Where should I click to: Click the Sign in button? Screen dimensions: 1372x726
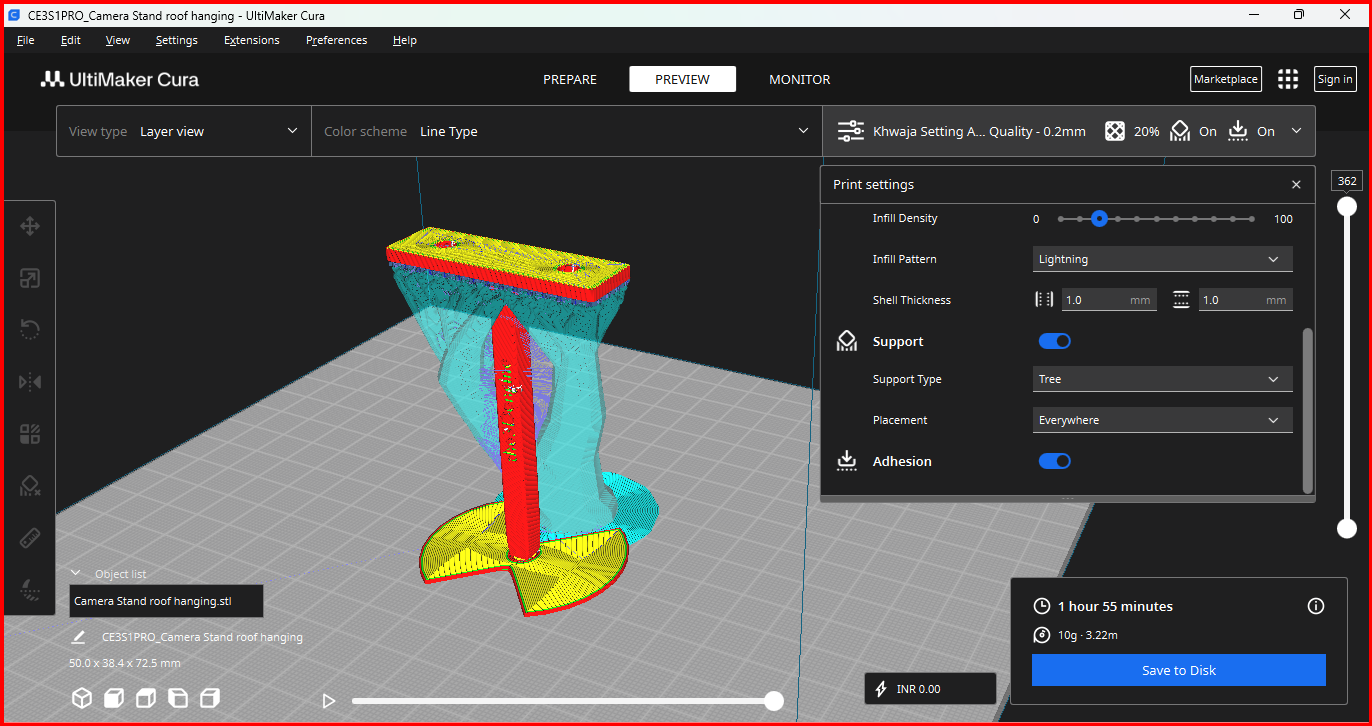pyautogui.click(x=1335, y=79)
